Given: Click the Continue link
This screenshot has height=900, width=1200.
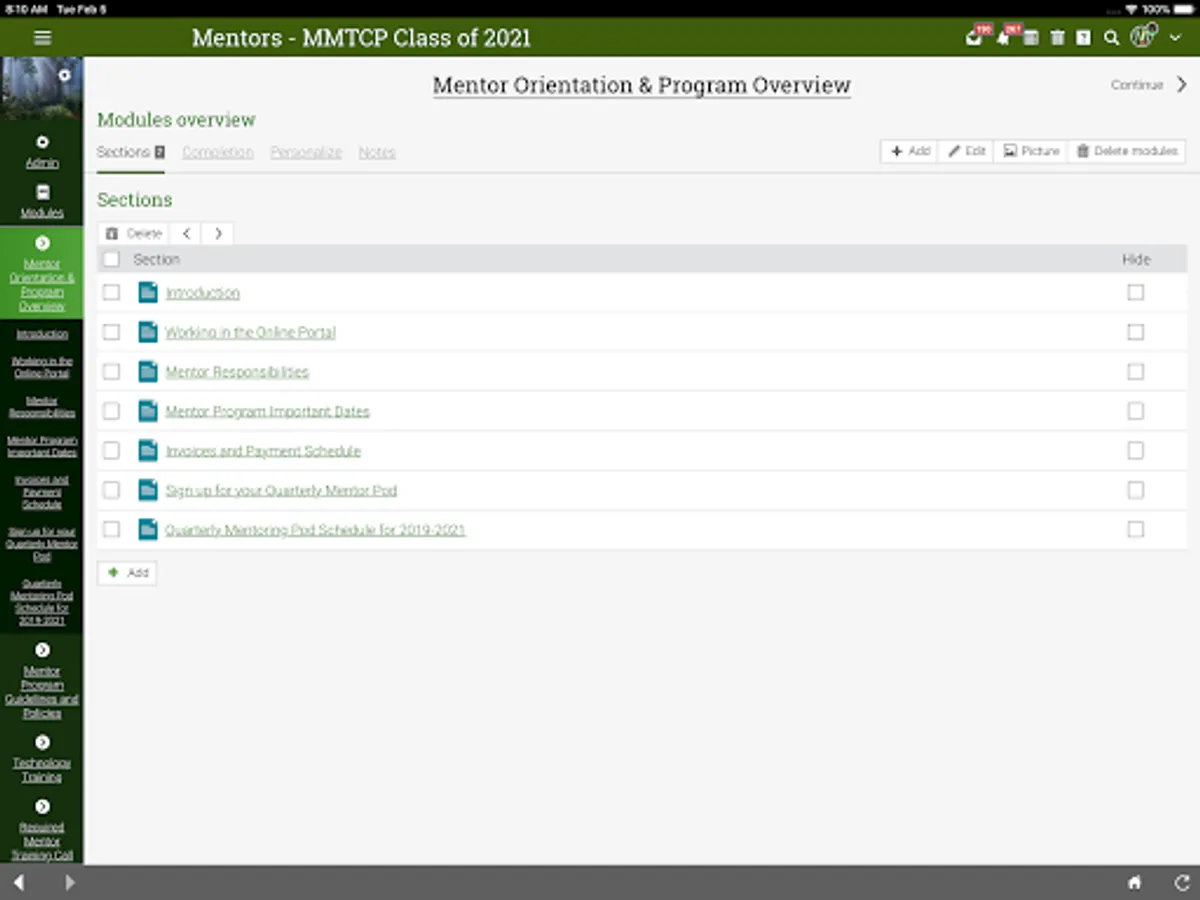Looking at the screenshot, I should [x=1137, y=85].
